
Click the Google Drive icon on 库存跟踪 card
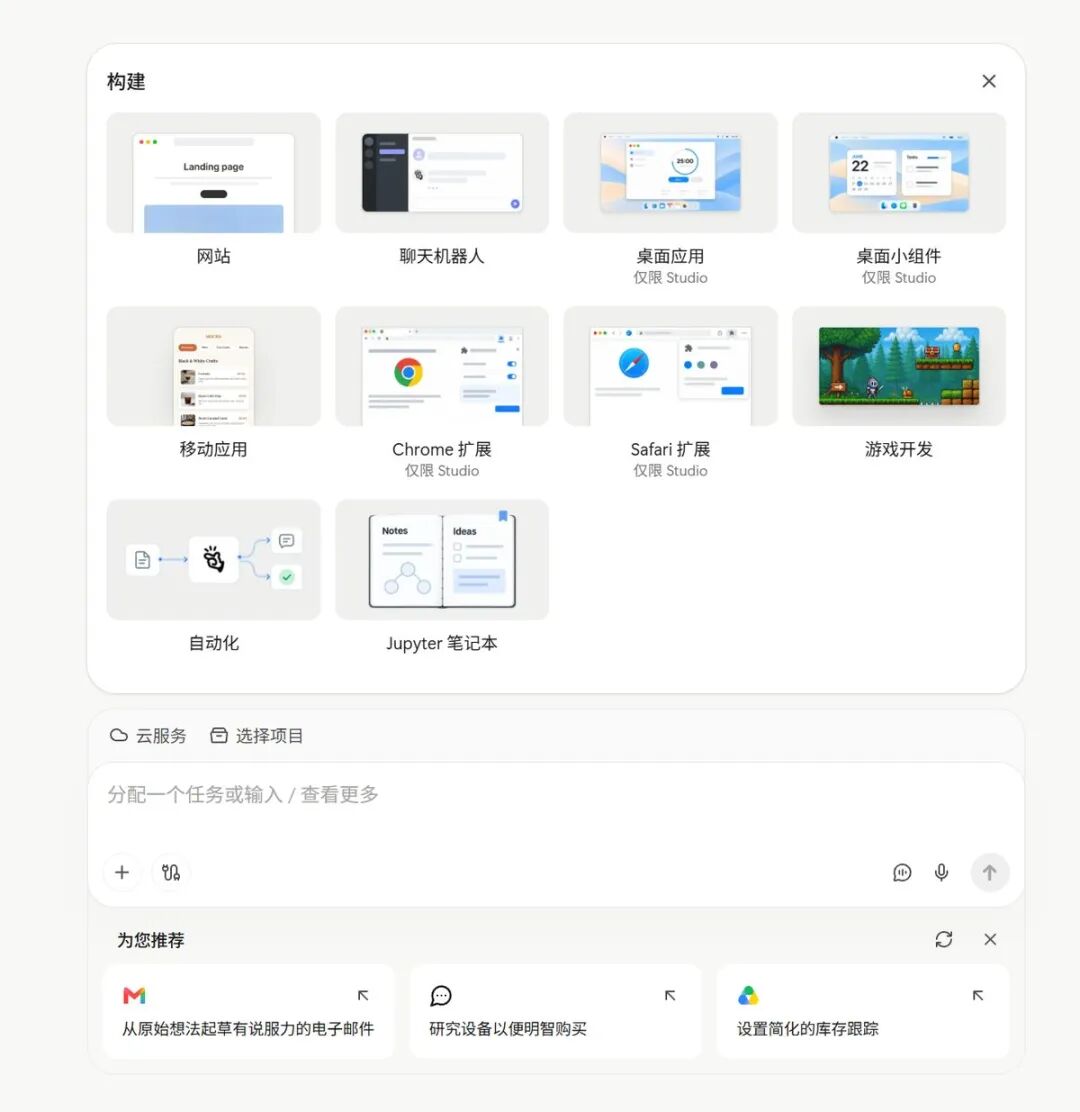coord(748,996)
